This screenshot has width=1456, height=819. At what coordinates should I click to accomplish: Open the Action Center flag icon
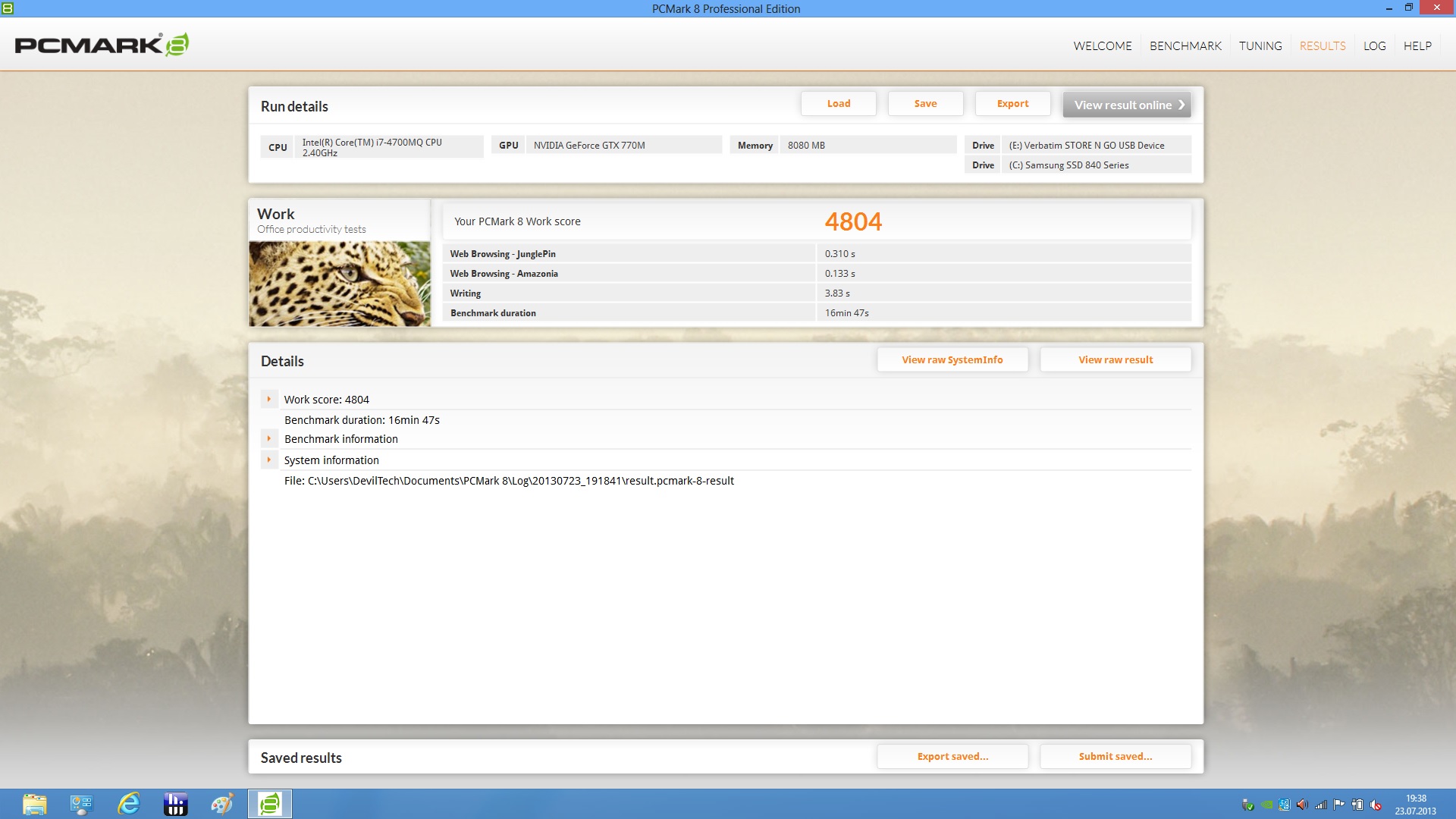[x=1339, y=805]
